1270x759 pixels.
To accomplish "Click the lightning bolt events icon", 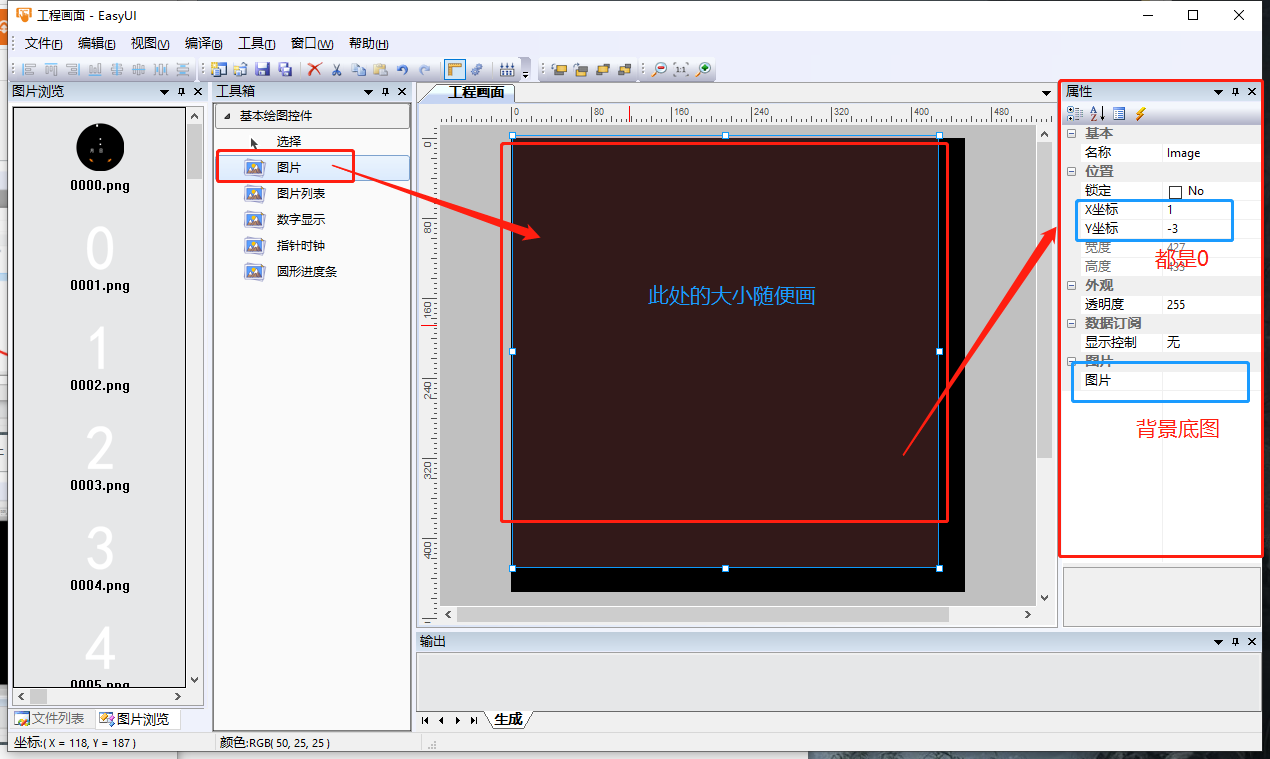I will pos(1140,114).
